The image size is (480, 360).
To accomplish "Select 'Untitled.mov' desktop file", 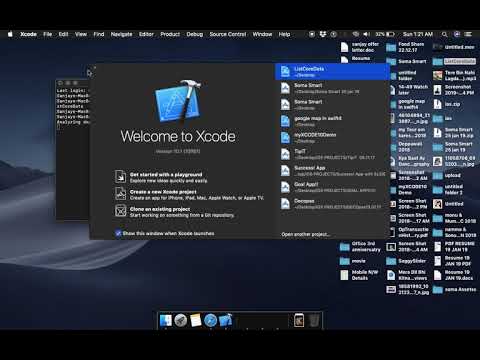I will tap(454, 47).
